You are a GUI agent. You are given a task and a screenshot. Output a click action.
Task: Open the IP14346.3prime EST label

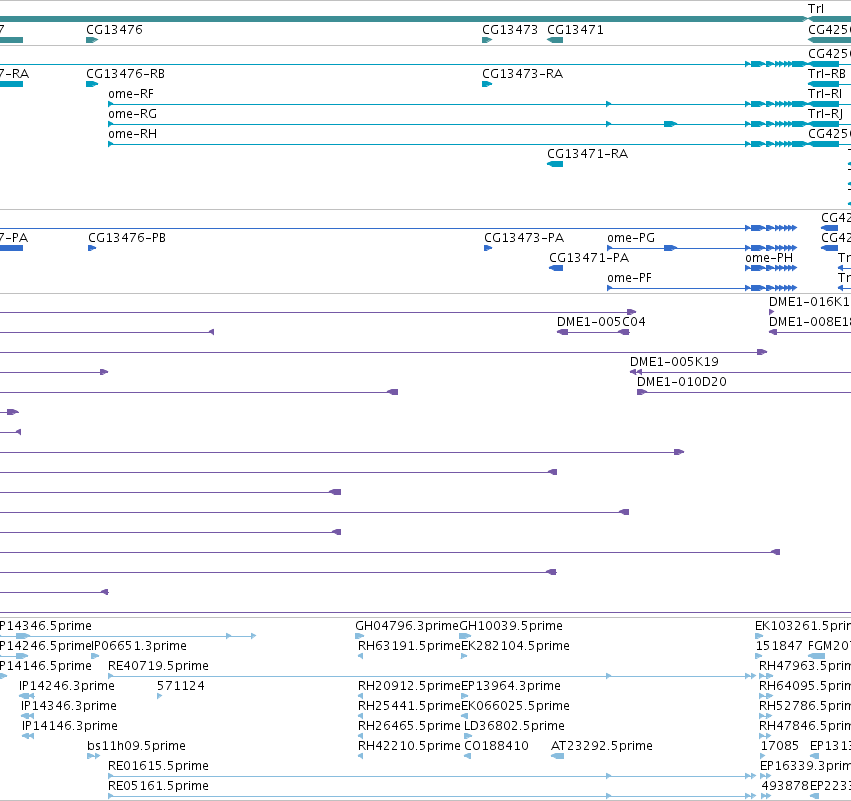tap(69, 707)
